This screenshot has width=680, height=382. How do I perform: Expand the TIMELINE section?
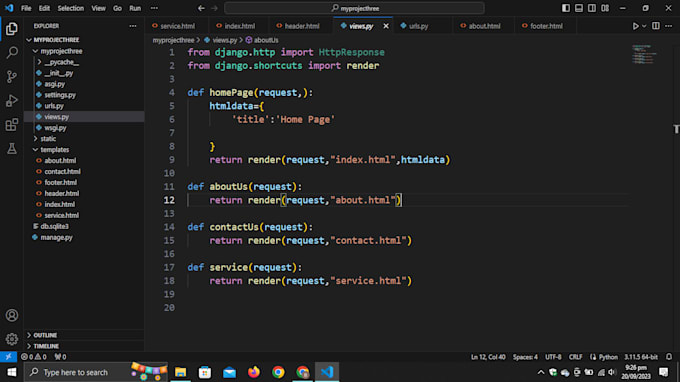point(85,346)
